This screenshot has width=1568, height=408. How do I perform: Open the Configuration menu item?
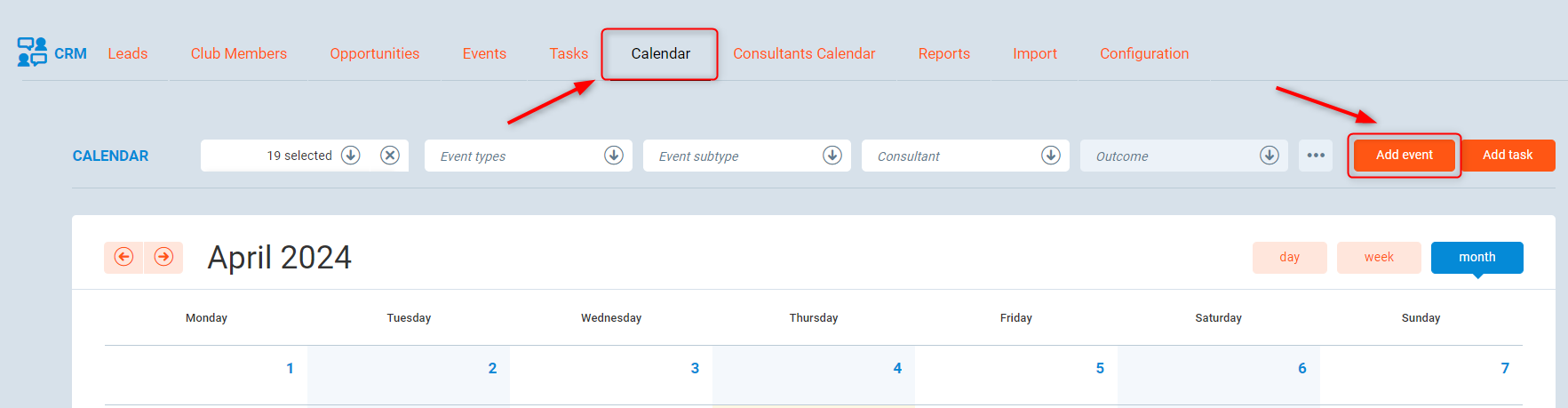tap(1144, 54)
